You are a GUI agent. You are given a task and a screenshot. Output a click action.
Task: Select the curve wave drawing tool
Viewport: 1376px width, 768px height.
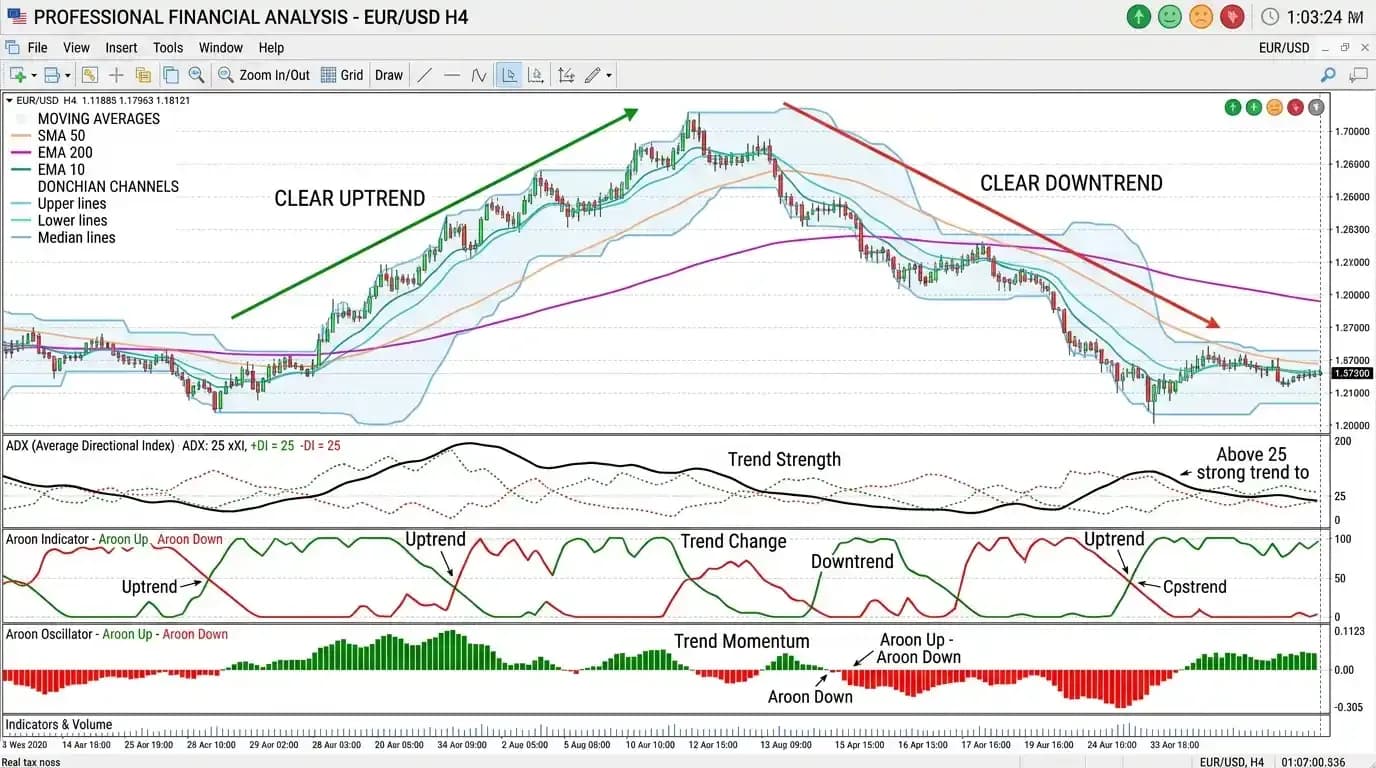pyautogui.click(x=479, y=75)
